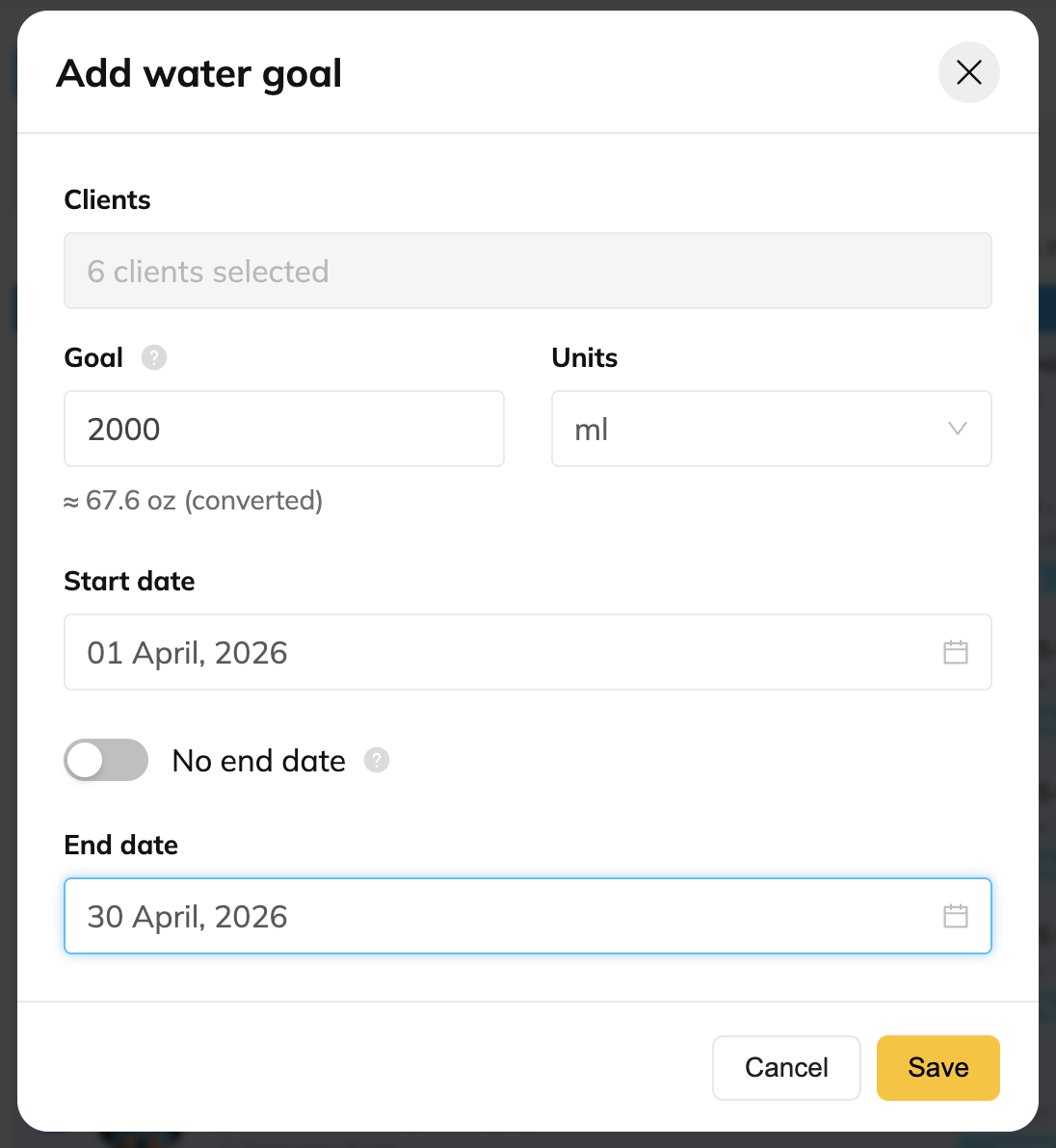Open the No end date help icon
The width and height of the screenshot is (1056, 1148).
(x=376, y=760)
